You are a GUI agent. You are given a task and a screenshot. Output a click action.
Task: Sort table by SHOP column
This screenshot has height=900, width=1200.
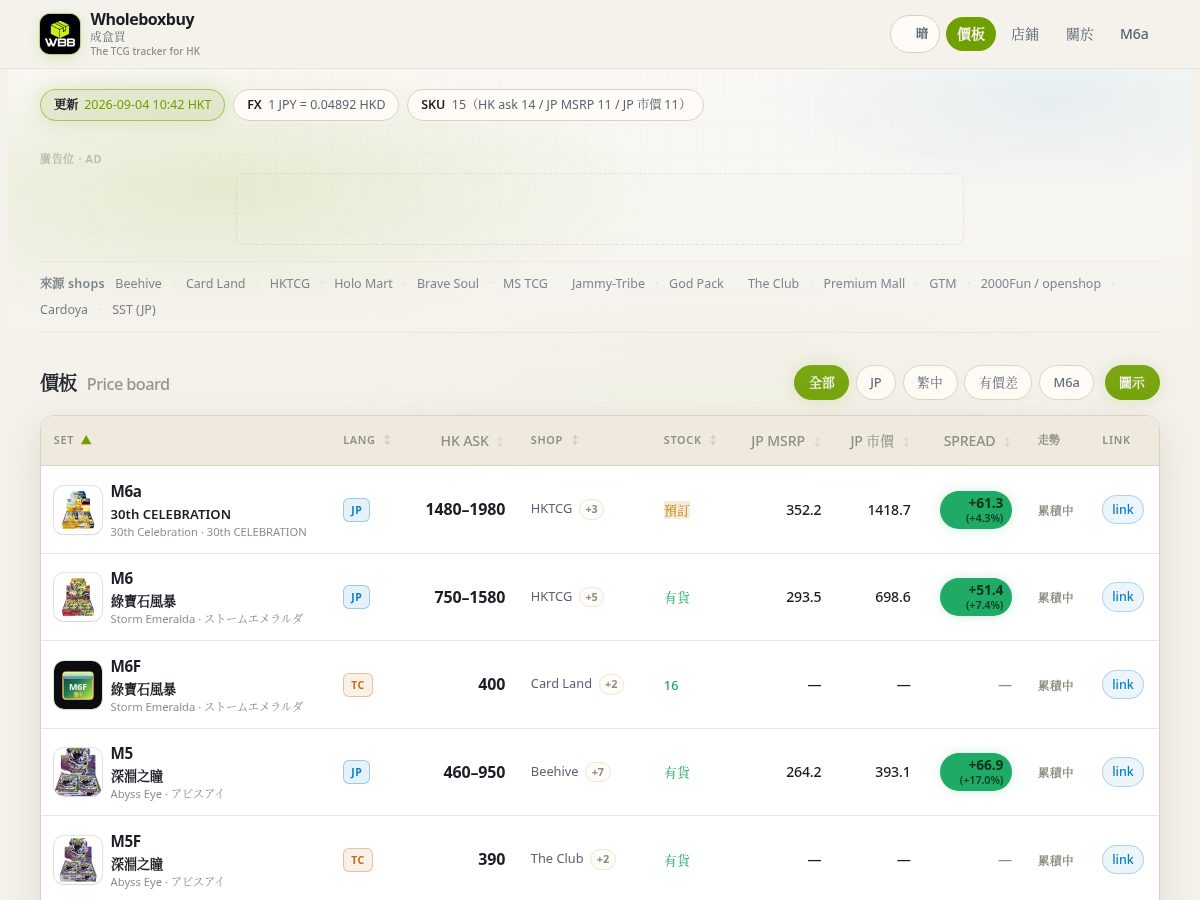coord(555,440)
